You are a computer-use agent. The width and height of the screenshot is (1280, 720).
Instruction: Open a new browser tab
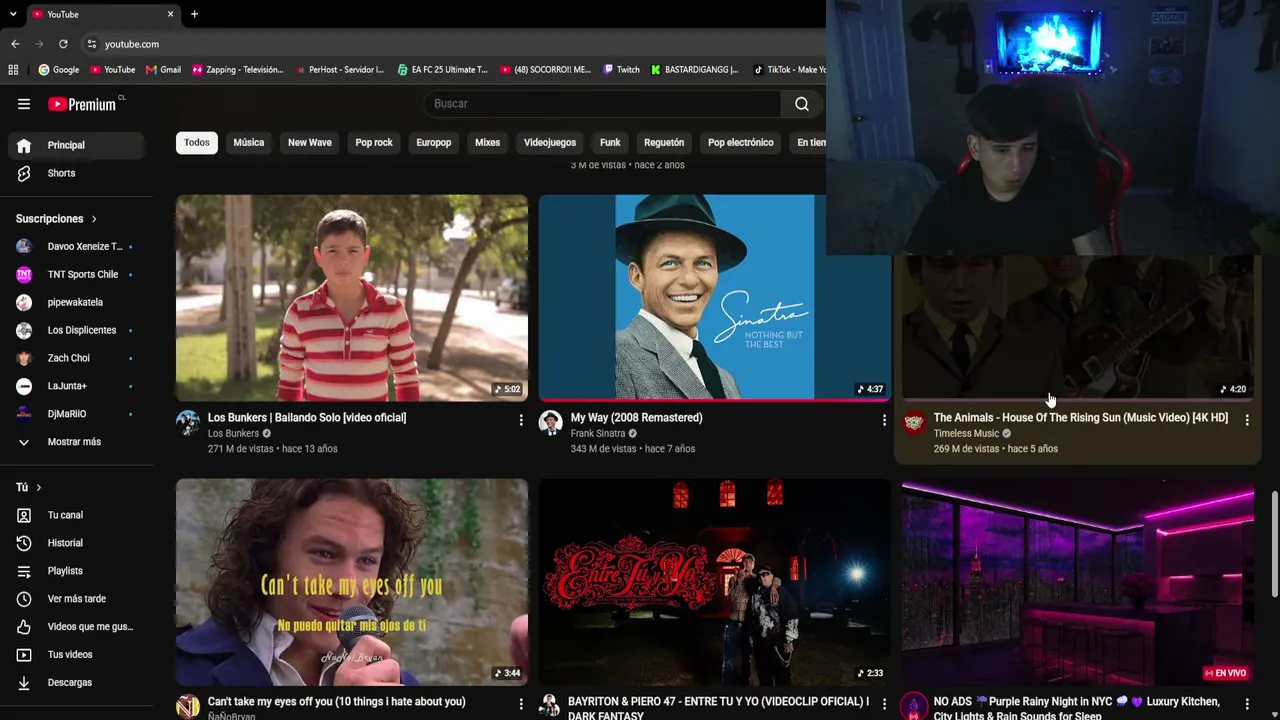[x=194, y=14]
